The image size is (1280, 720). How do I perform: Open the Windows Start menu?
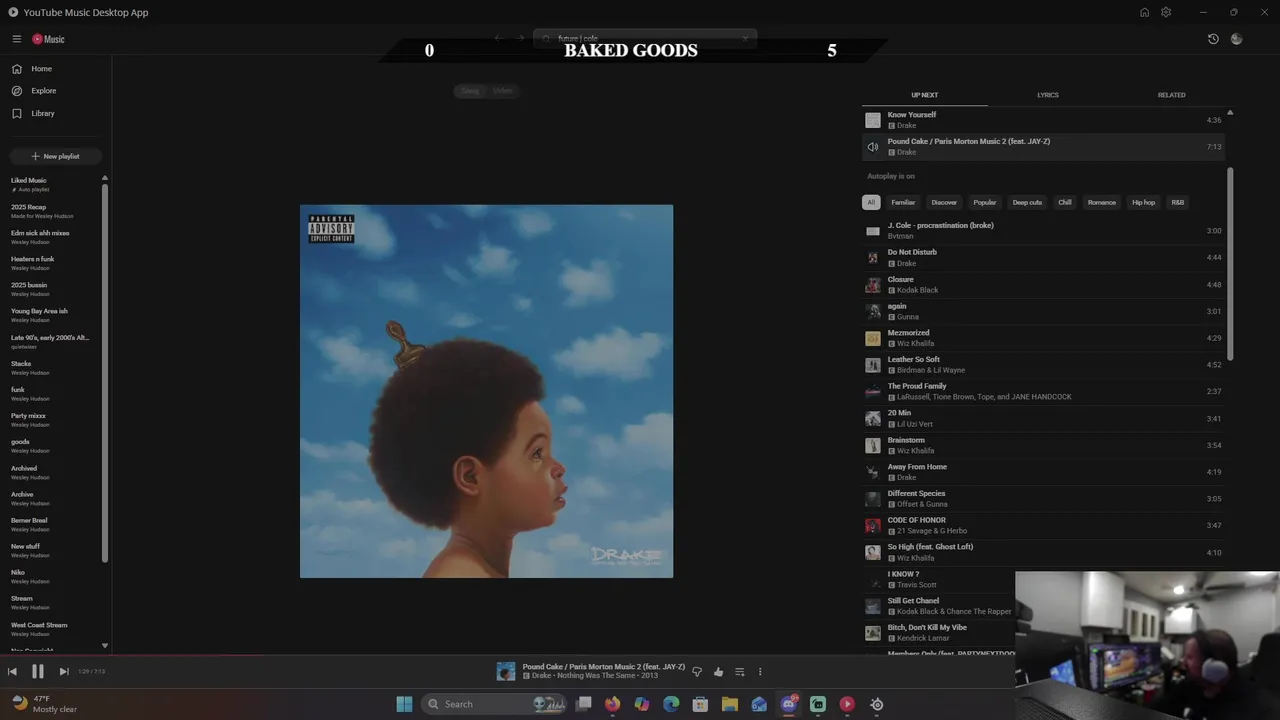point(404,704)
